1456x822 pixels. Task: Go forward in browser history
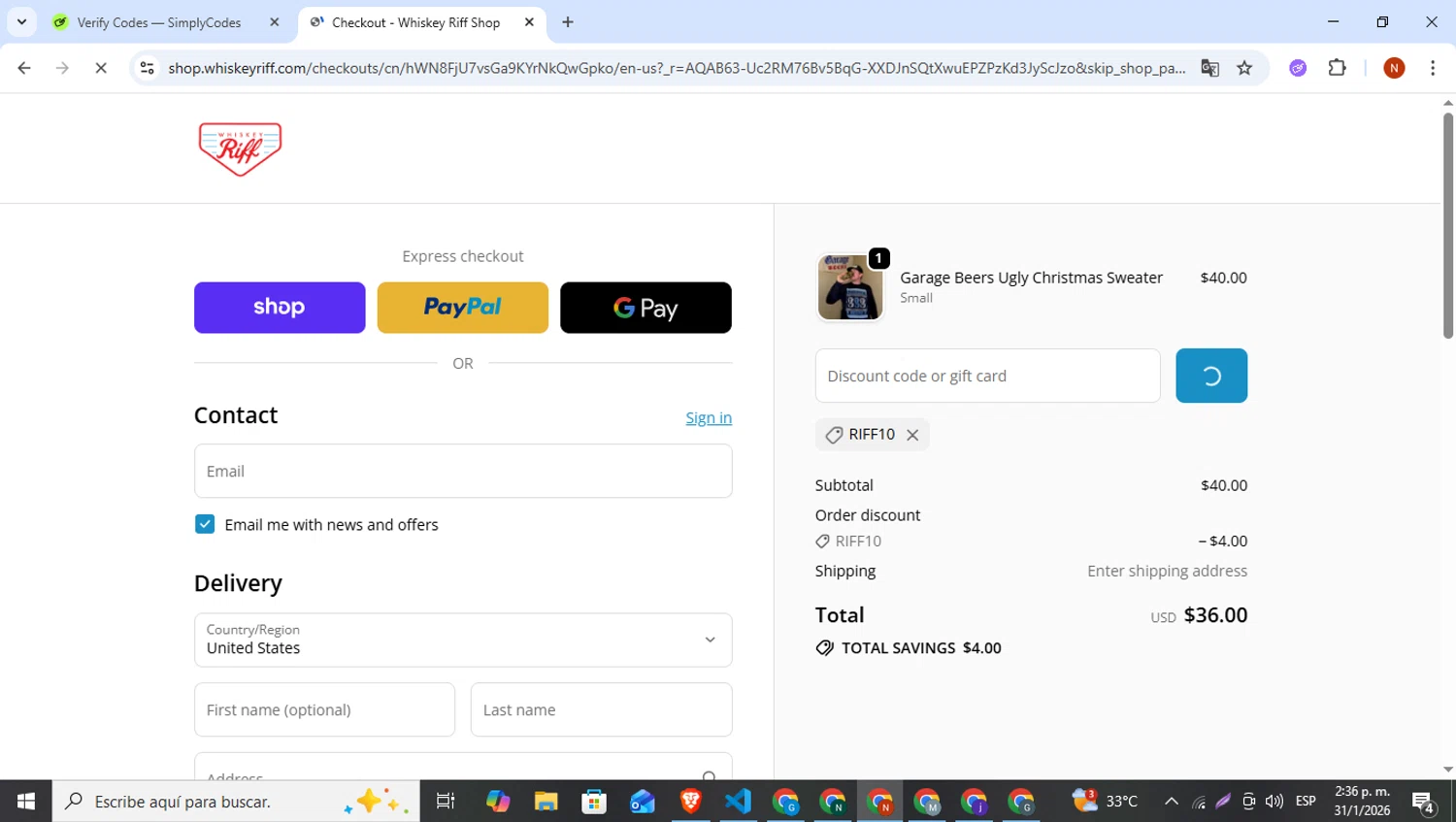62,68
